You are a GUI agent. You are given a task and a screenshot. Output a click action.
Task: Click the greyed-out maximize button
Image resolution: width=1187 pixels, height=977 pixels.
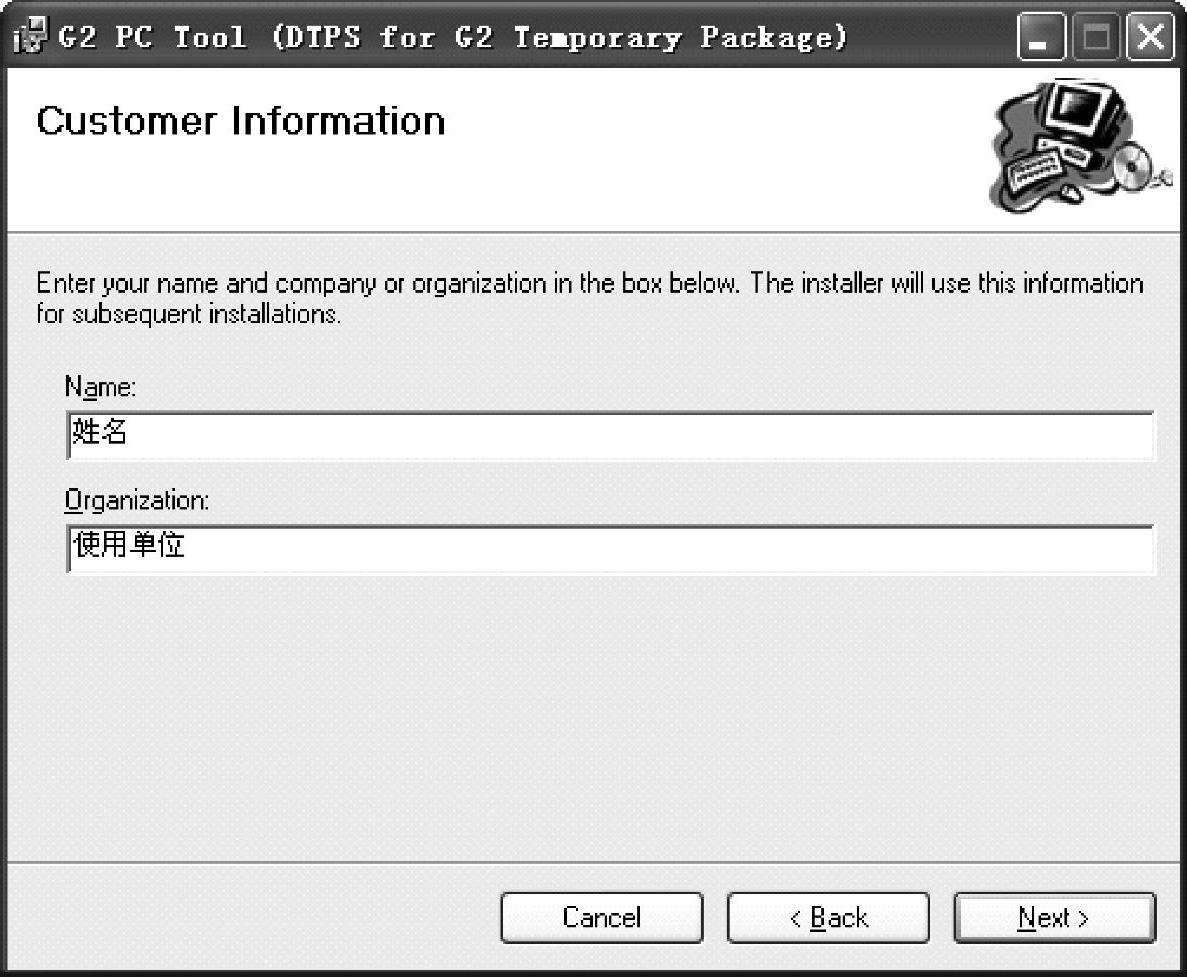pos(1098,40)
